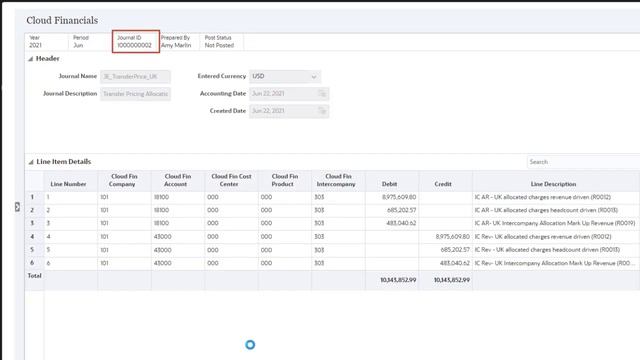Click the Cloud Financials page title
640x360 pixels.
62,20
